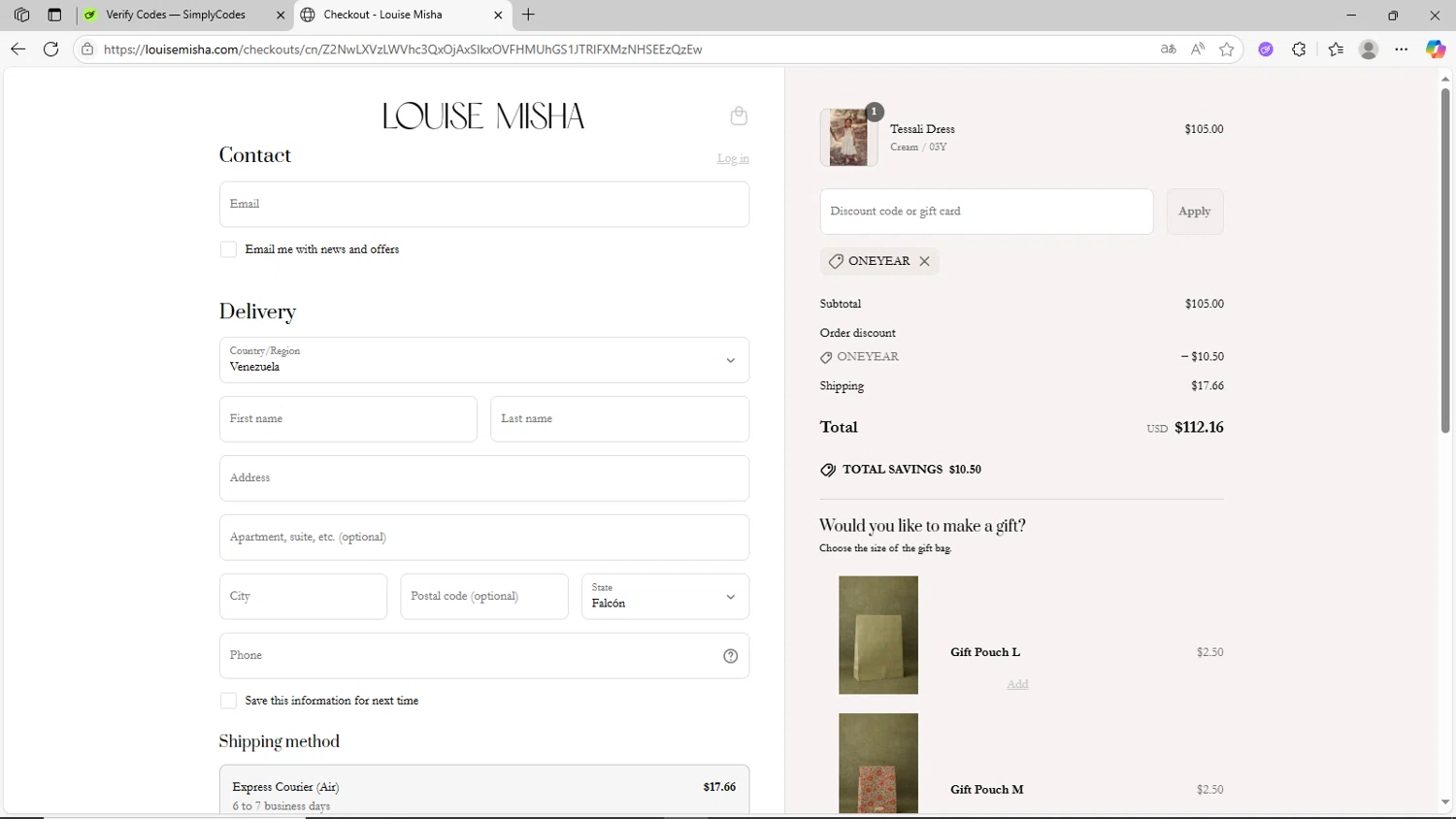Open Settings and more menu
Image resolution: width=1456 pixels, height=819 pixels.
tap(1402, 49)
